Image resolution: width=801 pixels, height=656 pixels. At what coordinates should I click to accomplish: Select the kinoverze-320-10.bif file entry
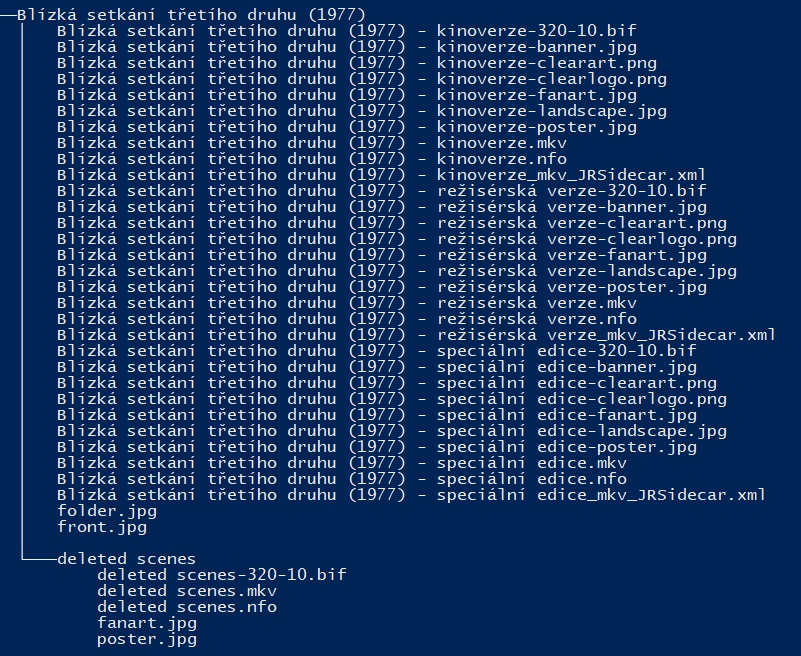click(x=356, y=31)
